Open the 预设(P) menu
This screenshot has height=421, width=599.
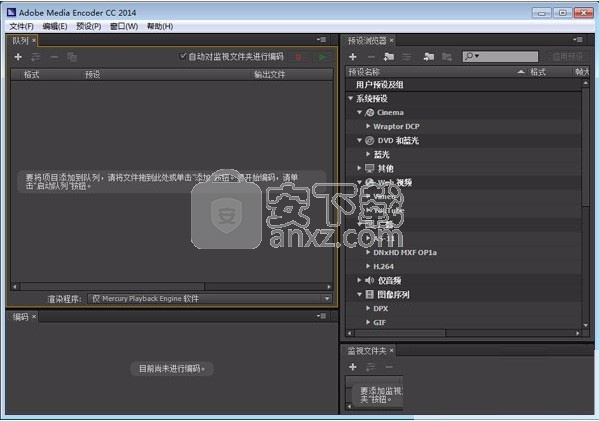pos(89,26)
